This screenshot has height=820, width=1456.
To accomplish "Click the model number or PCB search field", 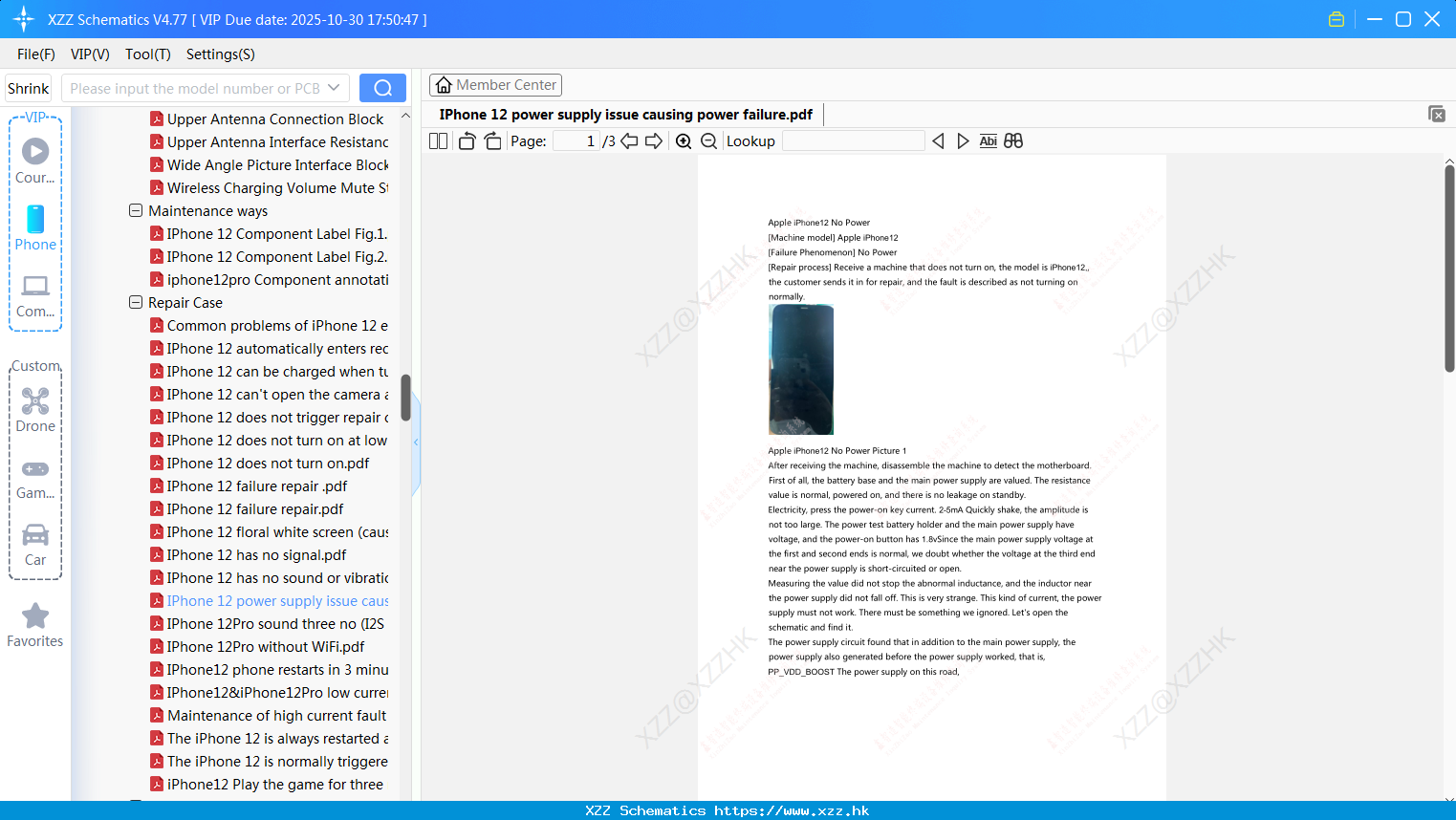I will click(x=195, y=88).
